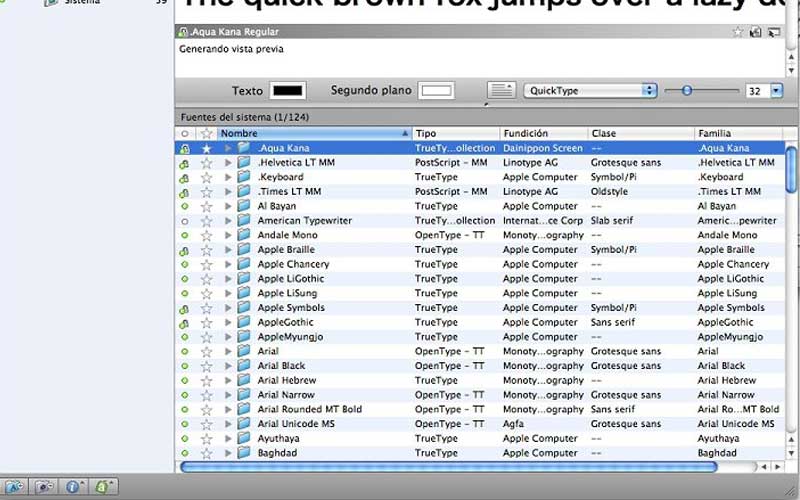The image size is (800, 500).
Task: Click the font list vertical scrollbar thumb
Action: (x=791, y=169)
